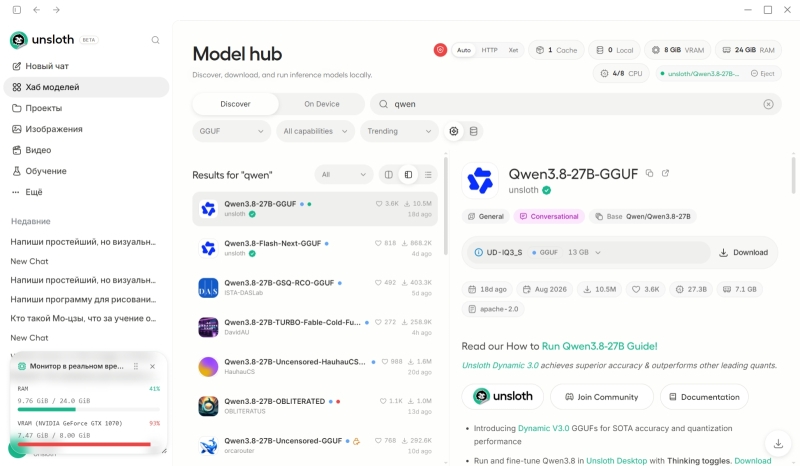Open sidebar search magnifier icon

tap(156, 40)
